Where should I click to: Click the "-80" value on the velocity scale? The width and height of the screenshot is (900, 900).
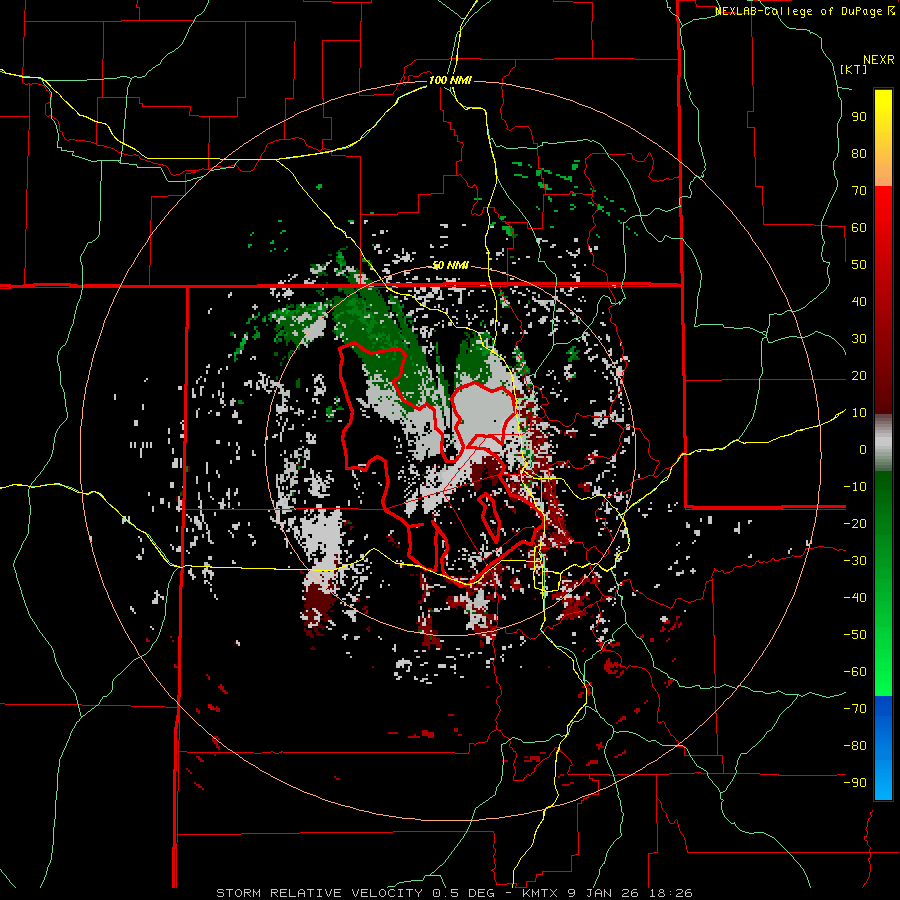tap(855, 746)
